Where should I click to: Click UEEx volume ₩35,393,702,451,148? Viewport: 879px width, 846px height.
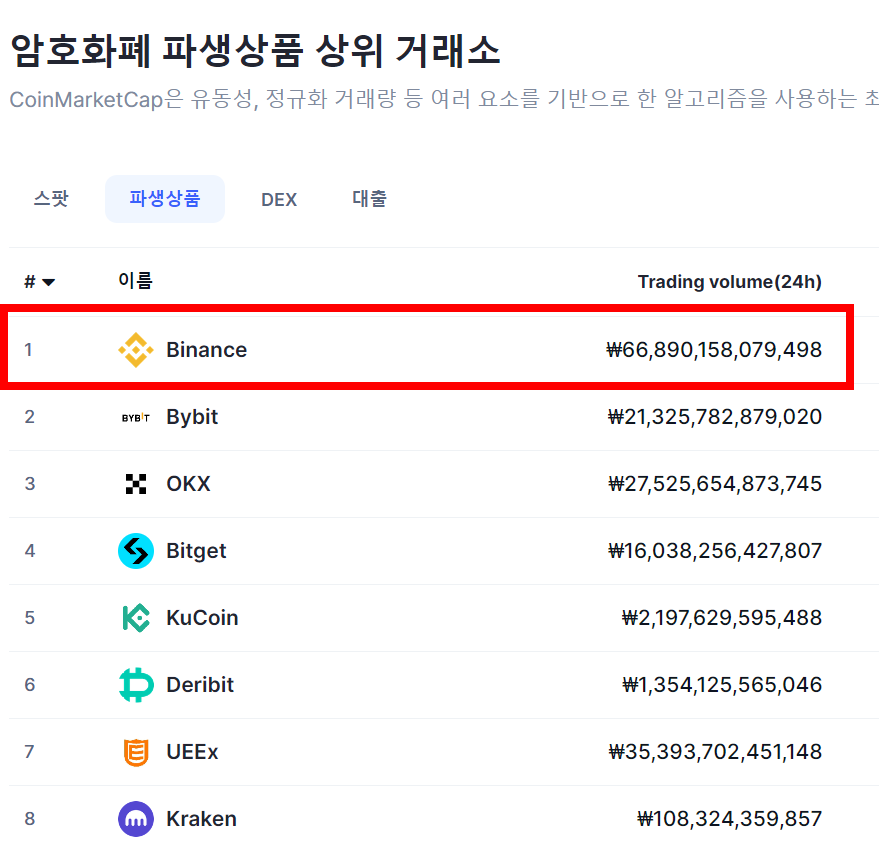(x=715, y=752)
